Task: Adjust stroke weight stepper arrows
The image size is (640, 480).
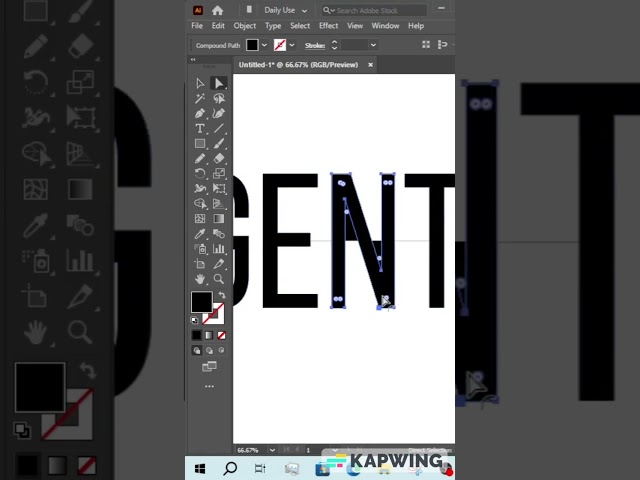Action: coord(334,45)
